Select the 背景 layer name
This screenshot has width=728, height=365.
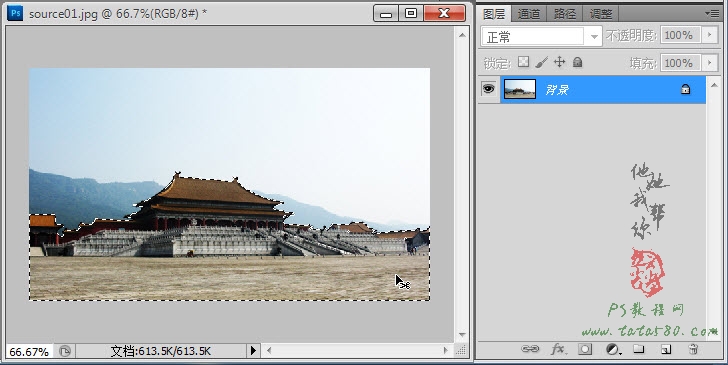557,89
